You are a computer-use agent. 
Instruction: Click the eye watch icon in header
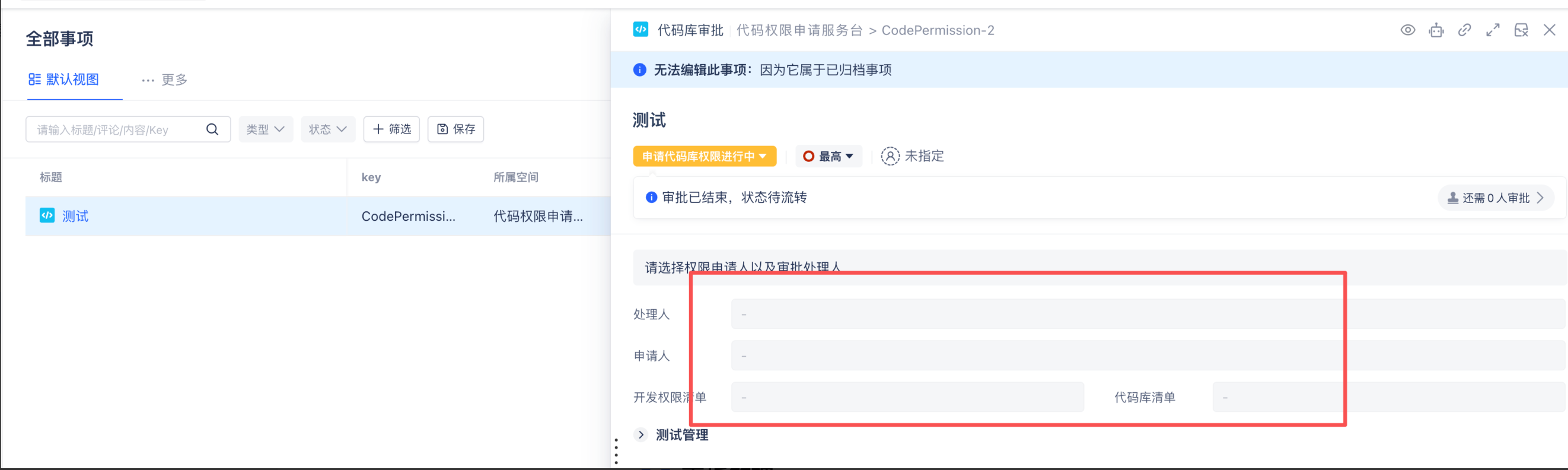(1407, 30)
